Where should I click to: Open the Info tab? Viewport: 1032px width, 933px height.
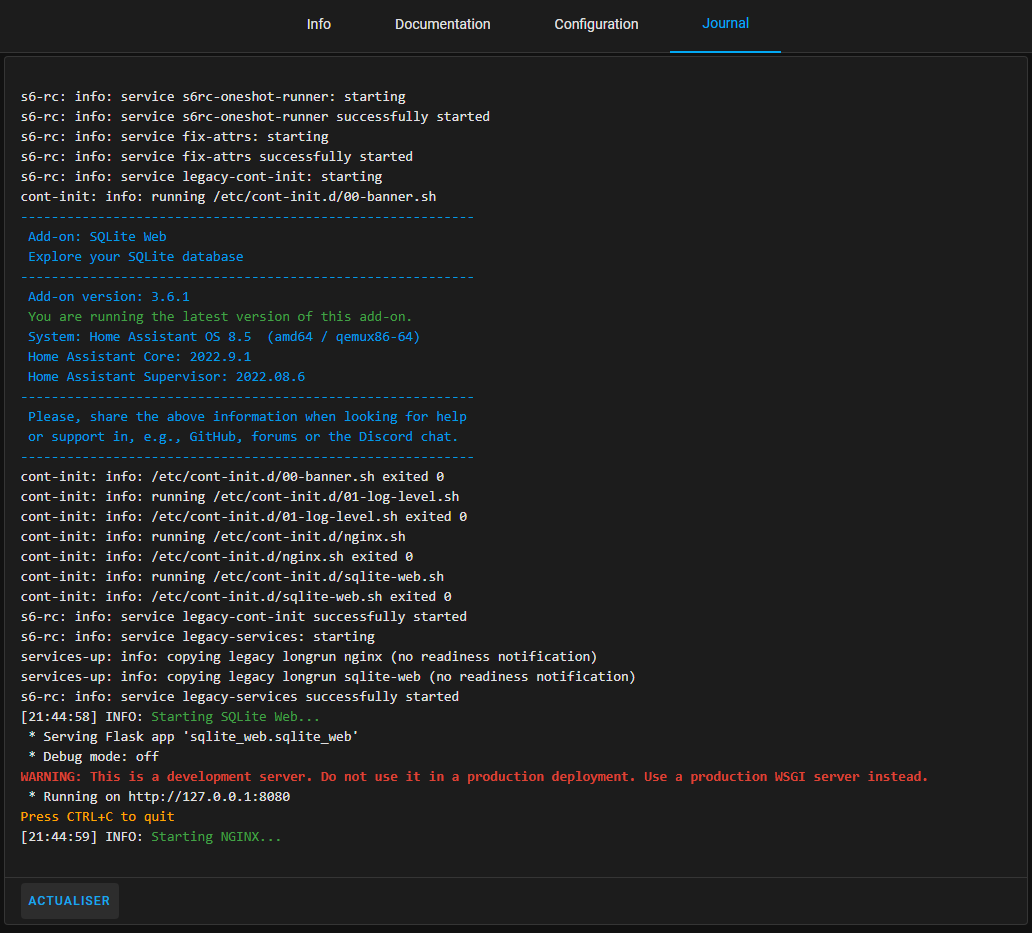pos(319,24)
